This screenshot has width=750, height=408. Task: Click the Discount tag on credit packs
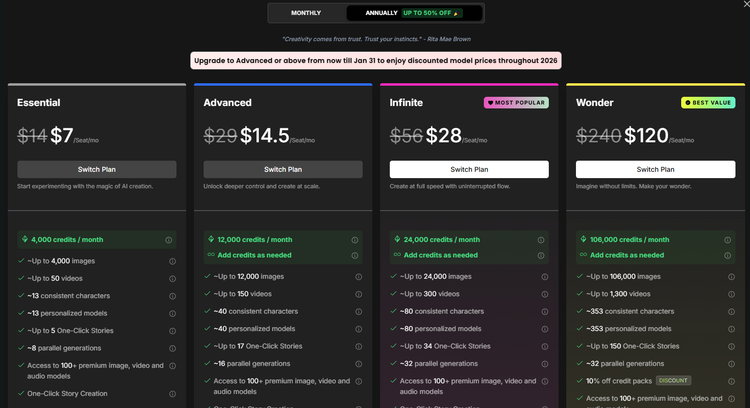click(673, 381)
